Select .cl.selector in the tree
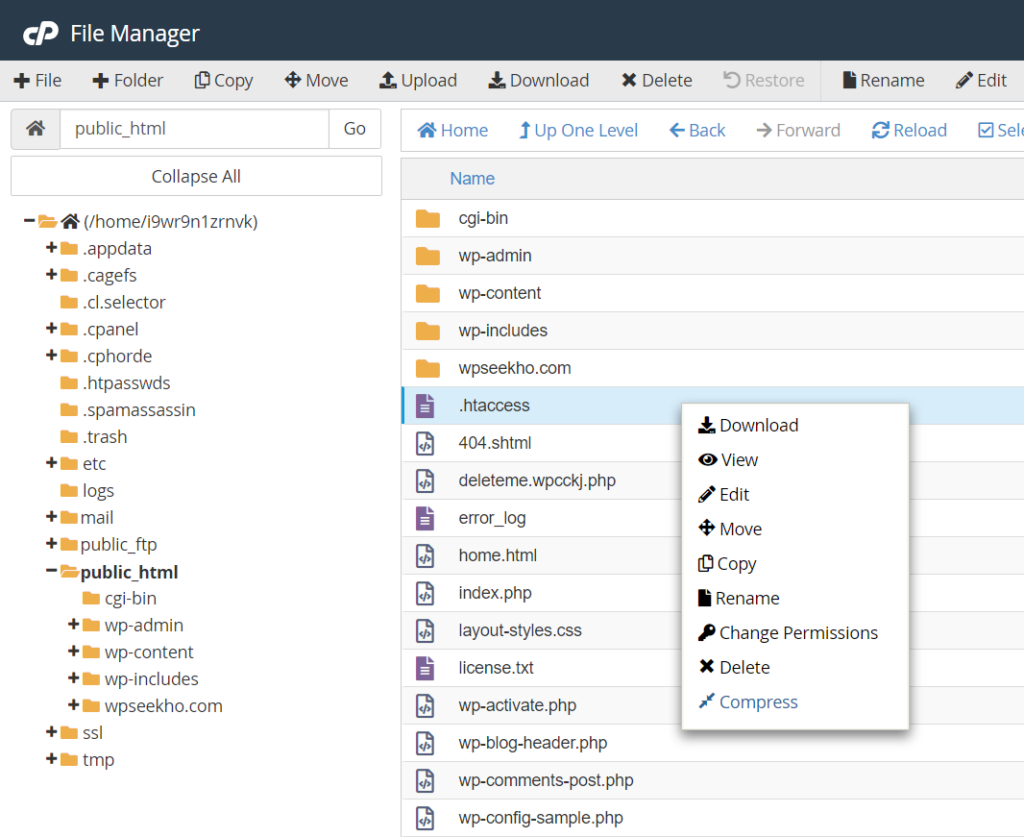The width and height of the screenshot is (1024, 837). point(123,302)
